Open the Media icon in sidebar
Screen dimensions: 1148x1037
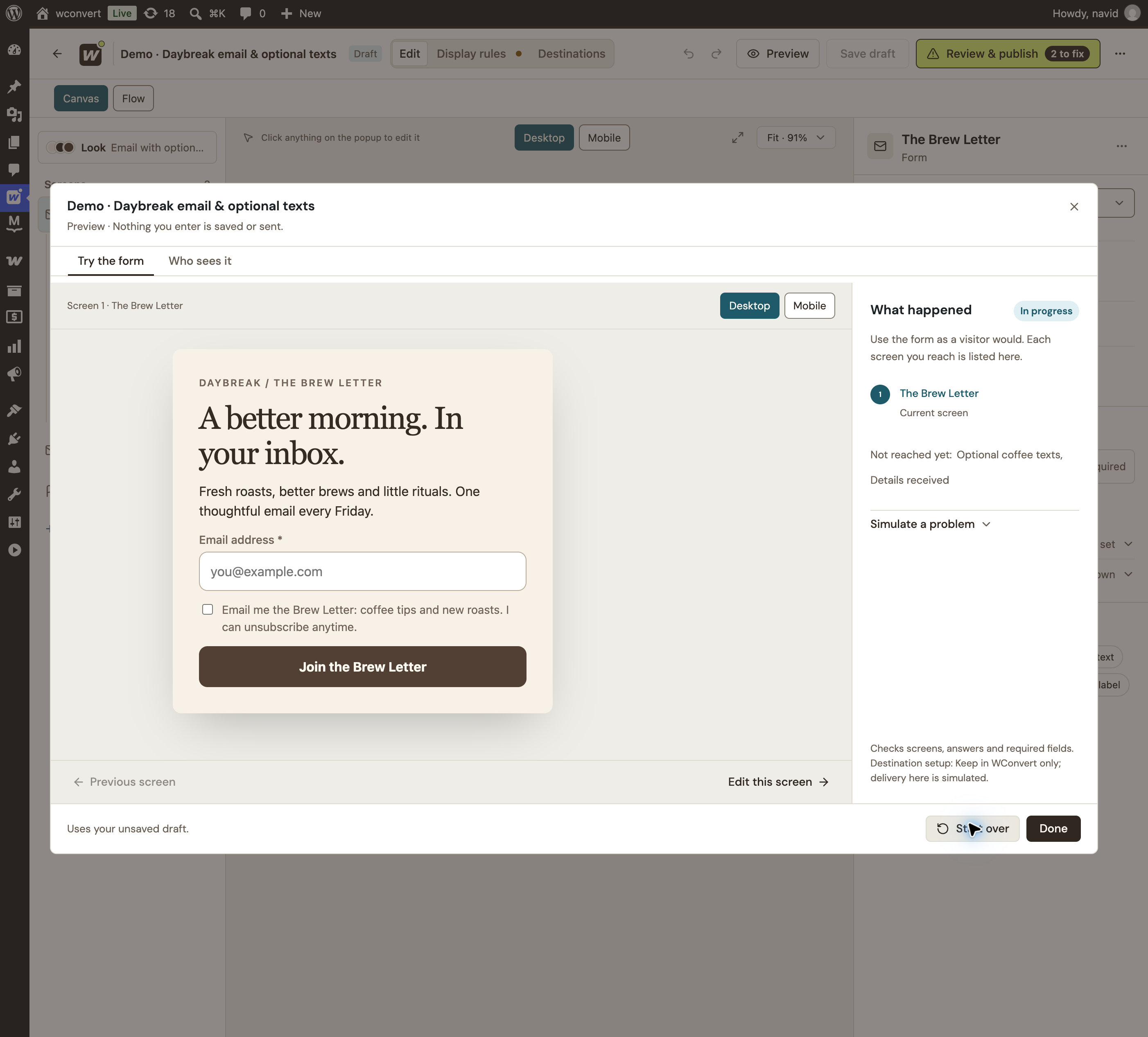click(14, 115)
